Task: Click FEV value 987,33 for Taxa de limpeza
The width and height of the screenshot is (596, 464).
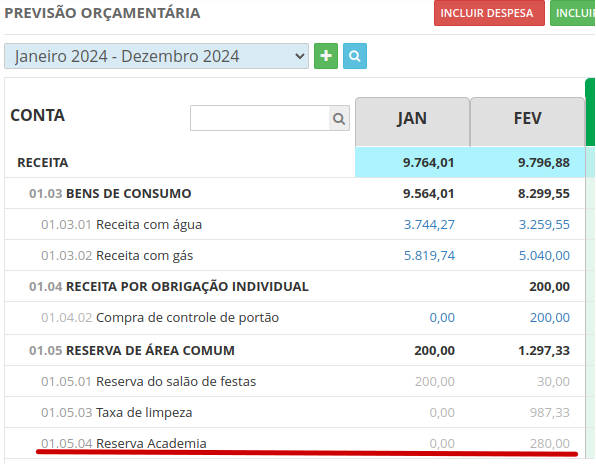Action: tap(550, 413)
